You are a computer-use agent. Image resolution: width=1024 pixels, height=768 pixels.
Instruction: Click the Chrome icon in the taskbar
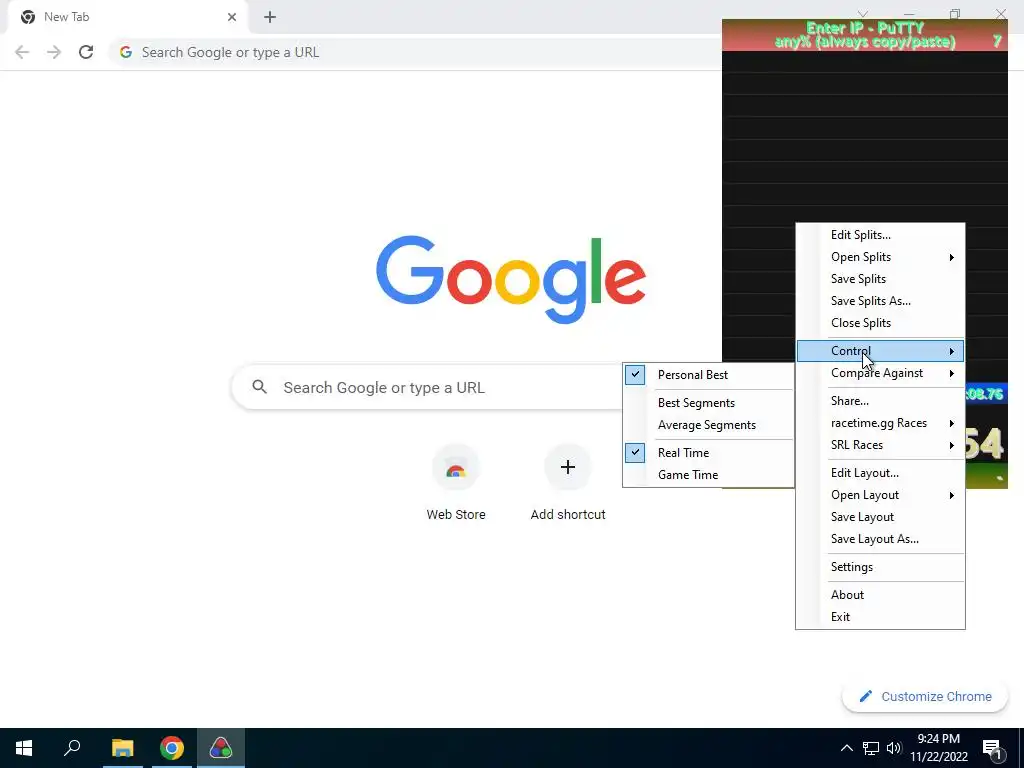click(172, 748)
